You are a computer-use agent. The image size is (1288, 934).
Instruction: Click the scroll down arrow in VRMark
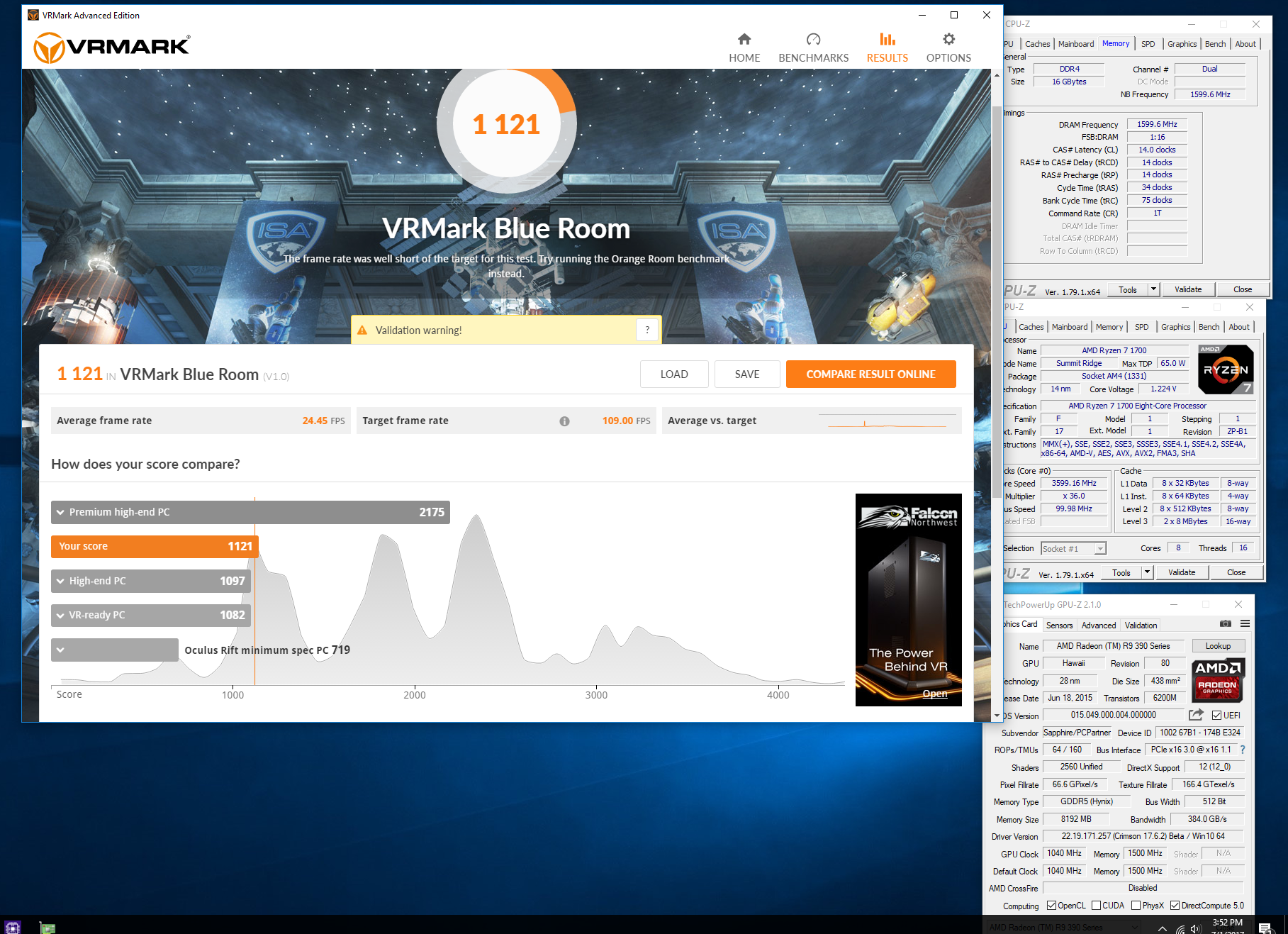click(x=997, y=716)
